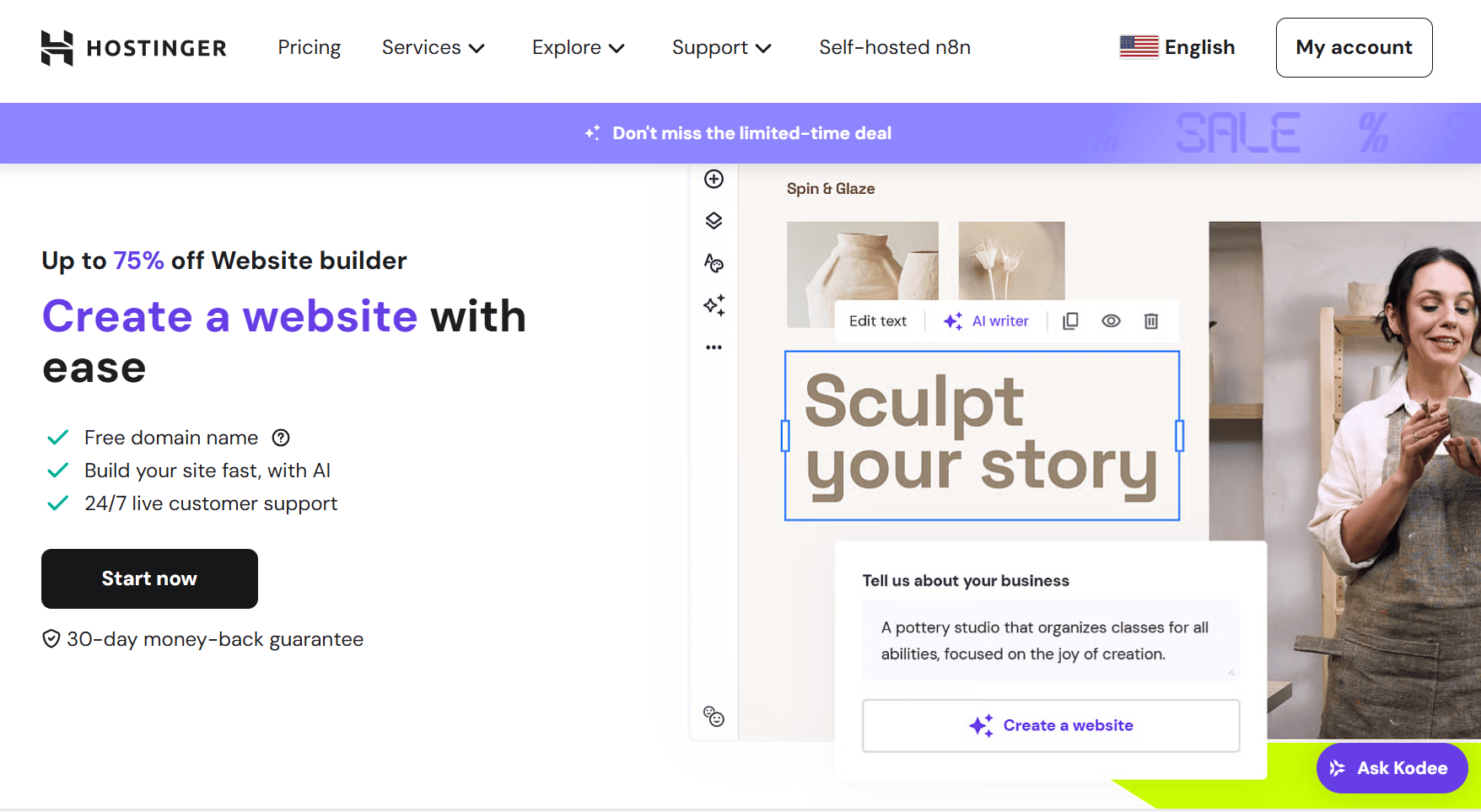Click the Hostinger logo
The width and height of the screenshot is (1481, 812).
133,48
